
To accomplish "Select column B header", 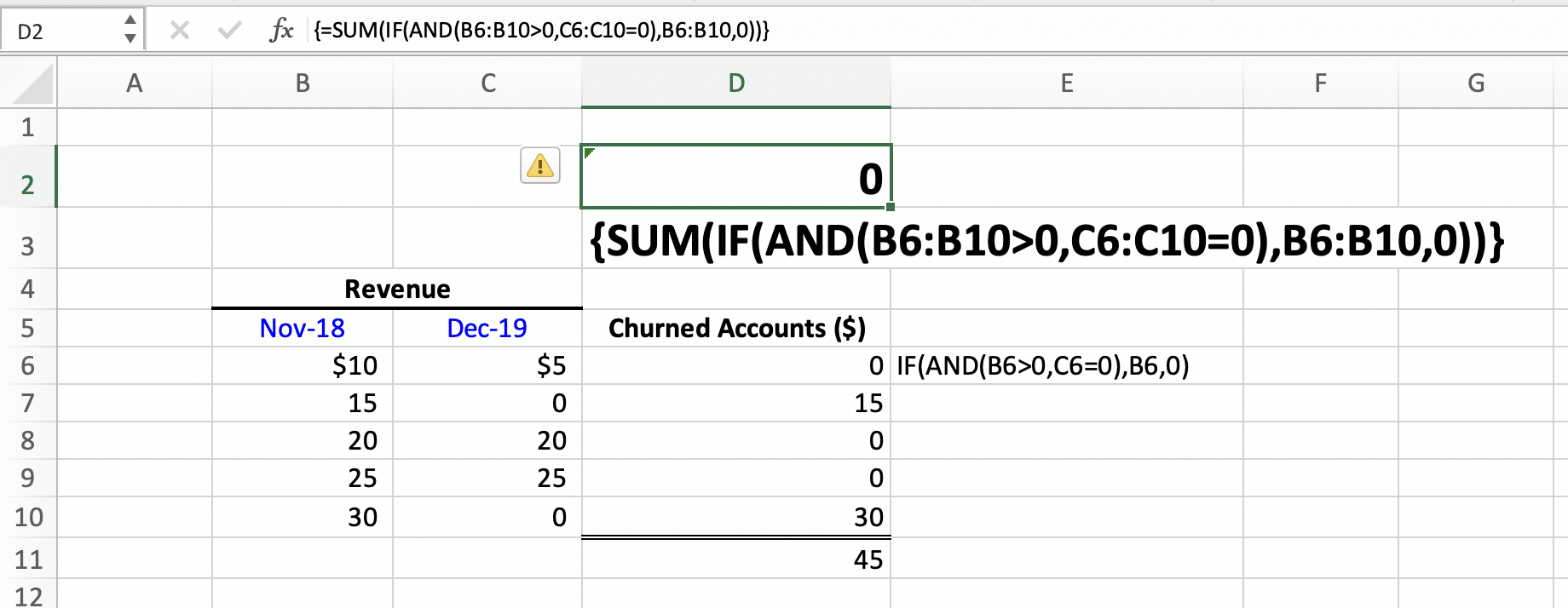I will (x=302, y=83).
